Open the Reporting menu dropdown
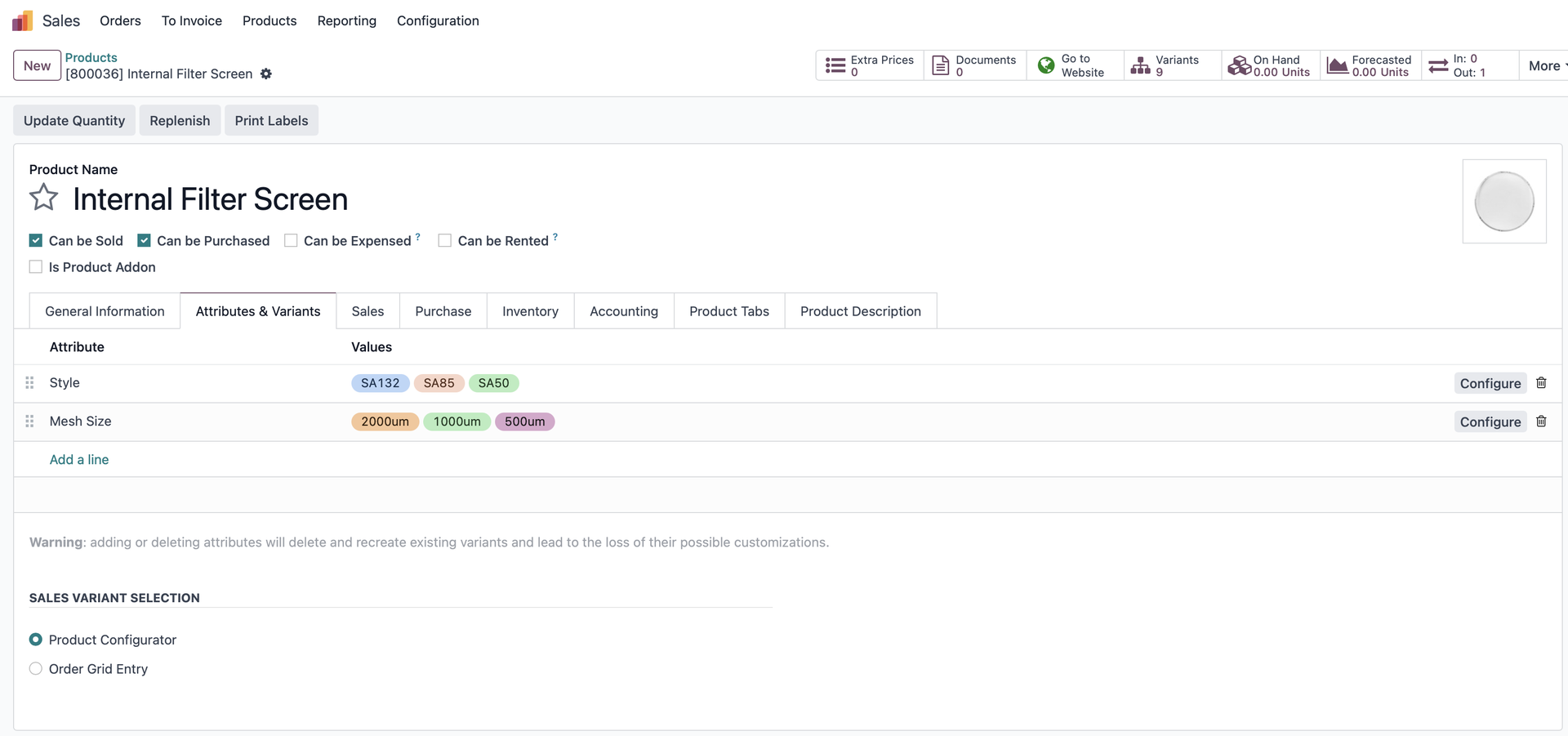Image resolution: width=1568 pixels, height=736 pixels. coord(346,20)
